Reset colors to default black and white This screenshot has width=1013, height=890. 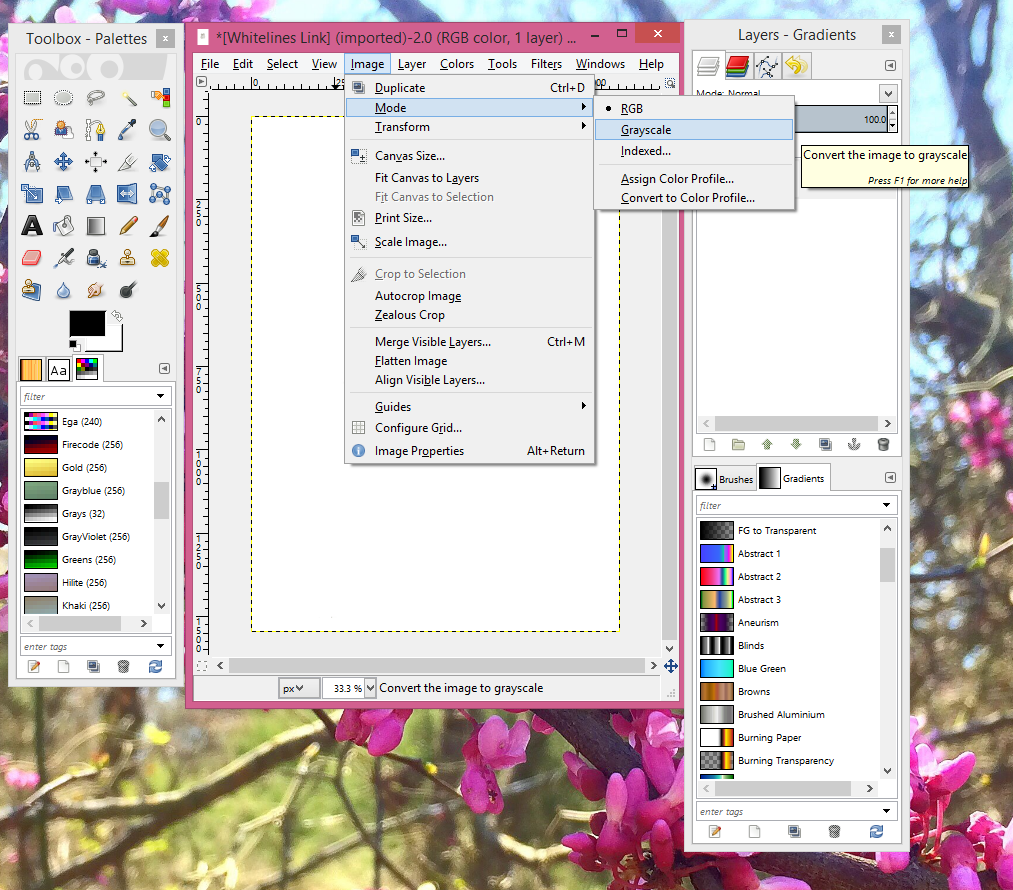[x=73, y=345]
